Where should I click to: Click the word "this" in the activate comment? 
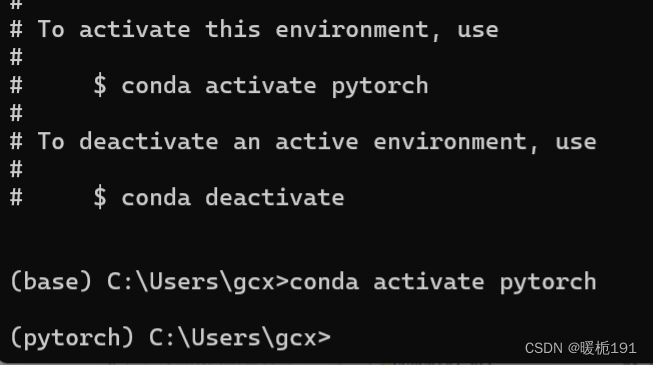tap(233, 30)
